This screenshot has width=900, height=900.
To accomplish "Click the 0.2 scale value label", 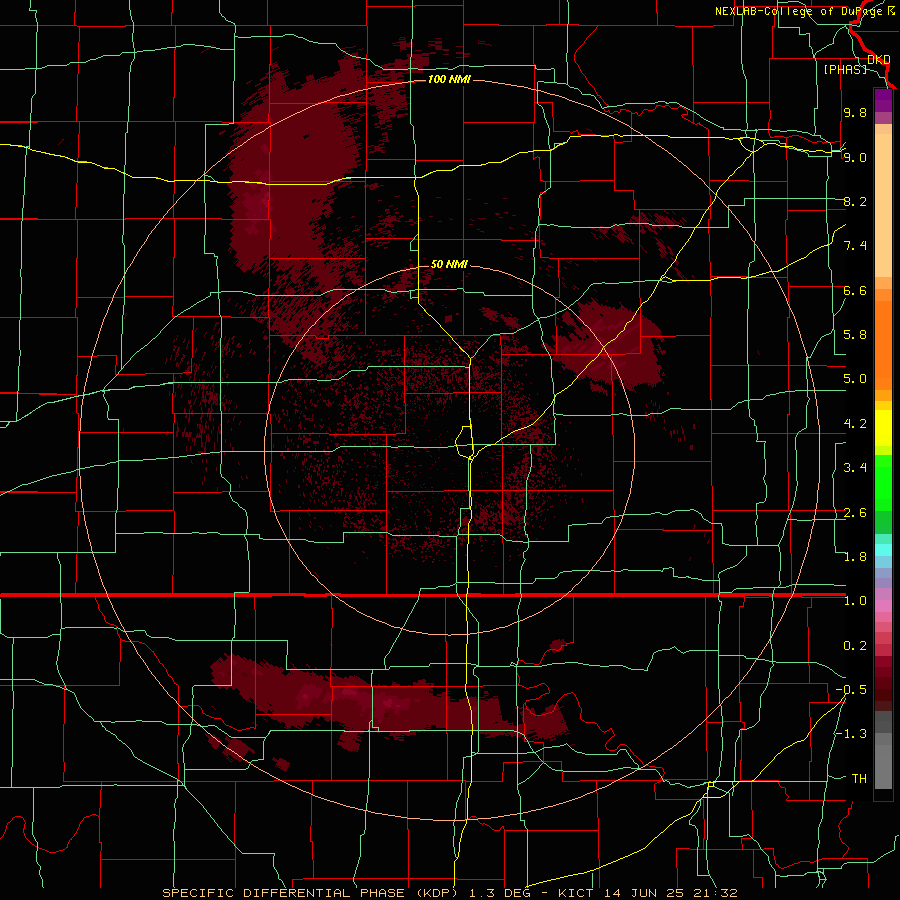I will point(855,646).
